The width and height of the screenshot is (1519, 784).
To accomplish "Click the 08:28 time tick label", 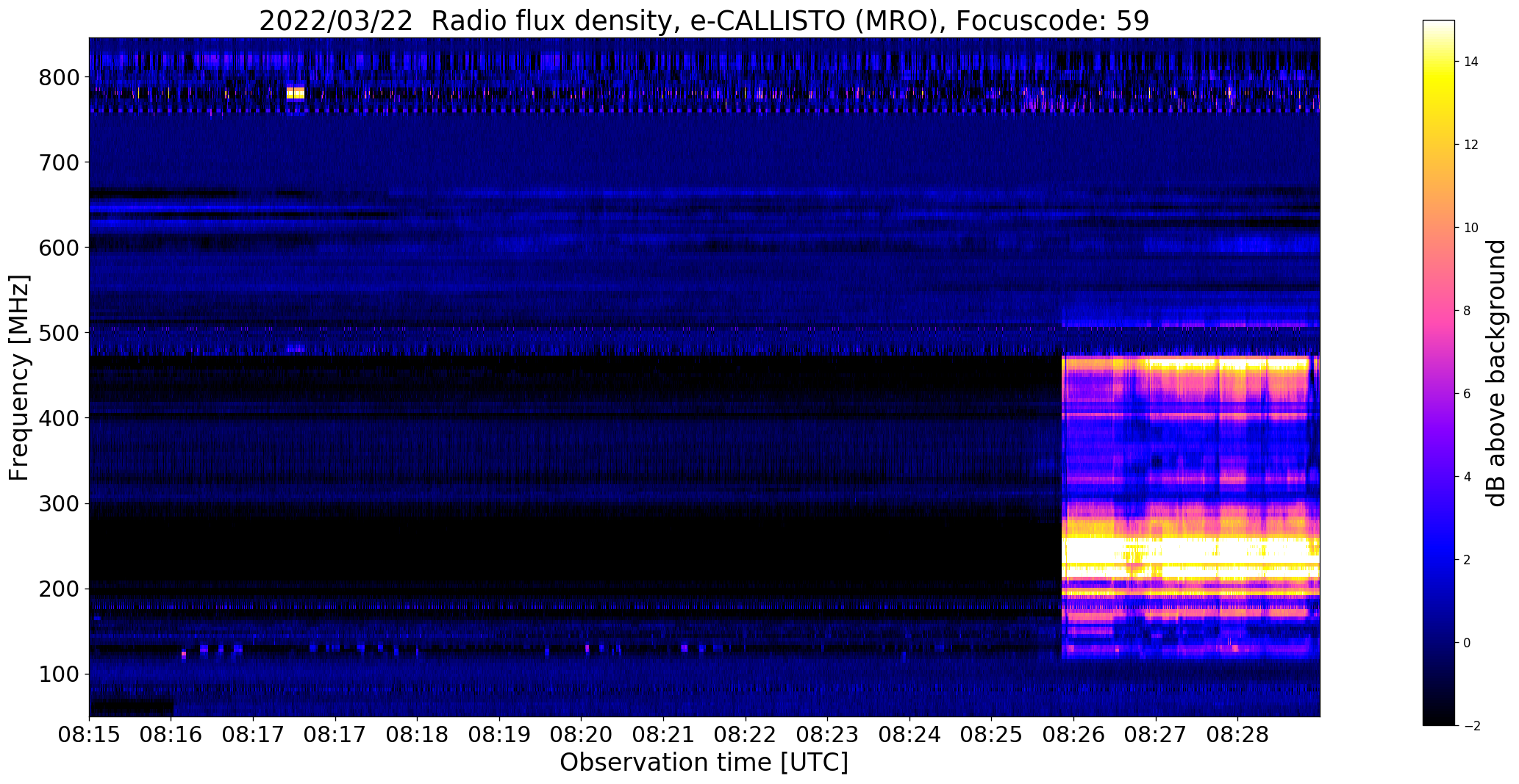I will pos(1237,736).
